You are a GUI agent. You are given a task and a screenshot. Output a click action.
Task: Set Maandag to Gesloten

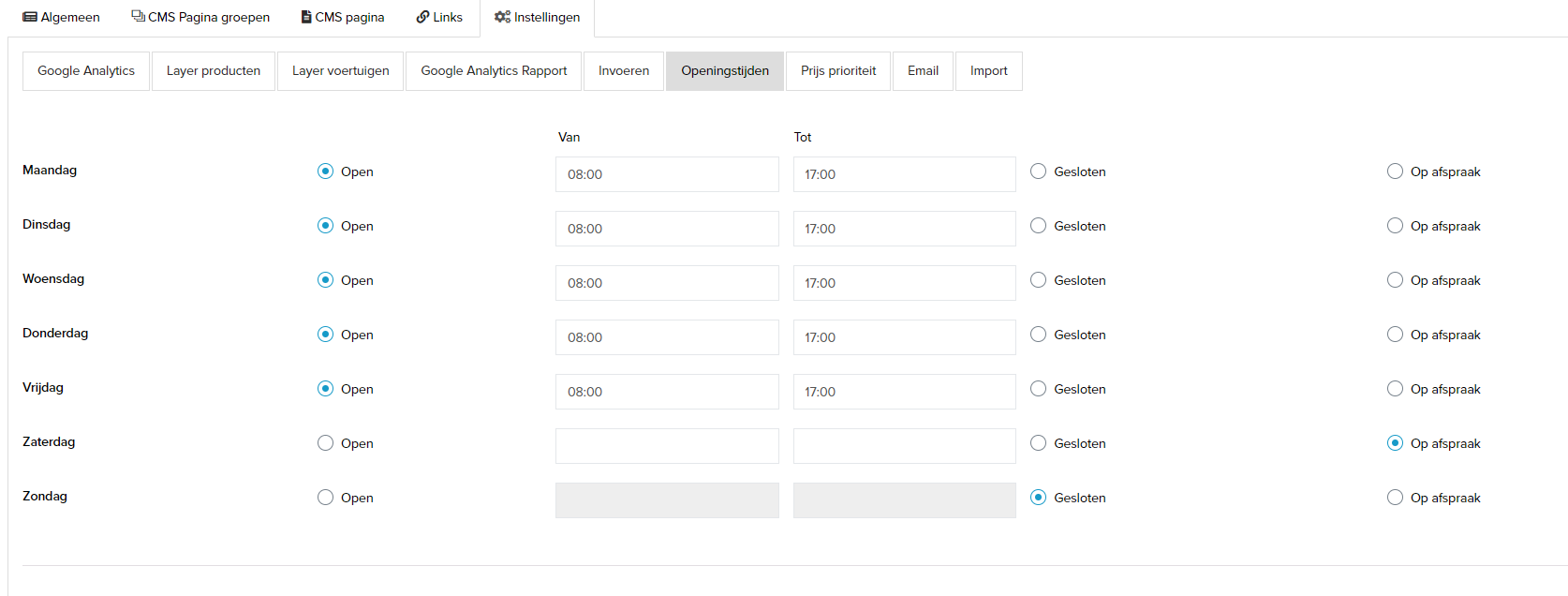(x=1038, y=171)
